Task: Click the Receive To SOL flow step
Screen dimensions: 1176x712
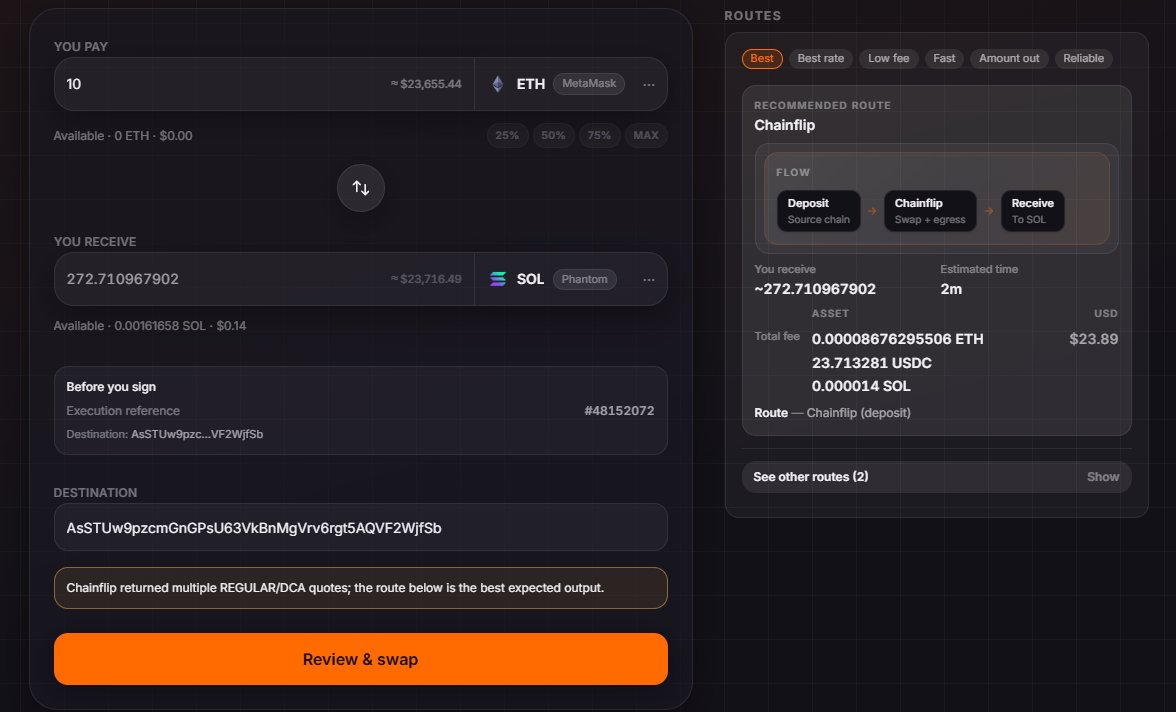Action: [x=1033, y=211]
